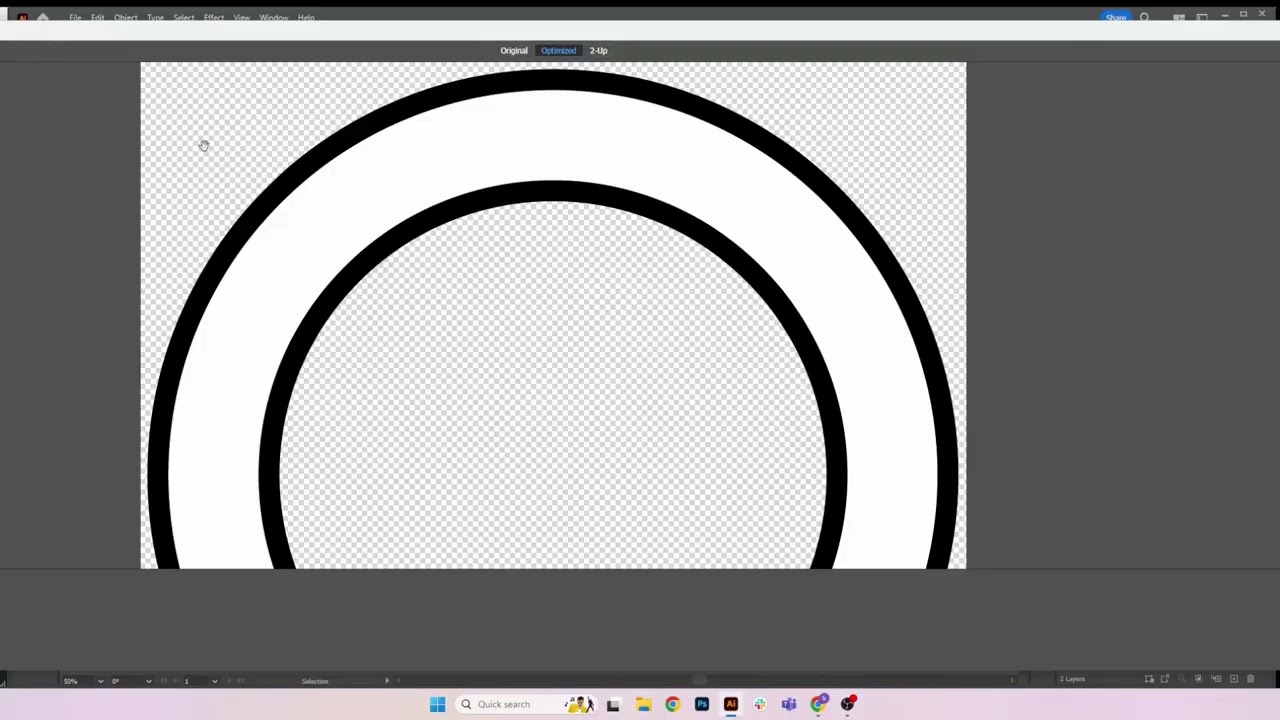Click the Selection status text
The width and height of the screenshot is (1280, 720).
pos(315,681)
